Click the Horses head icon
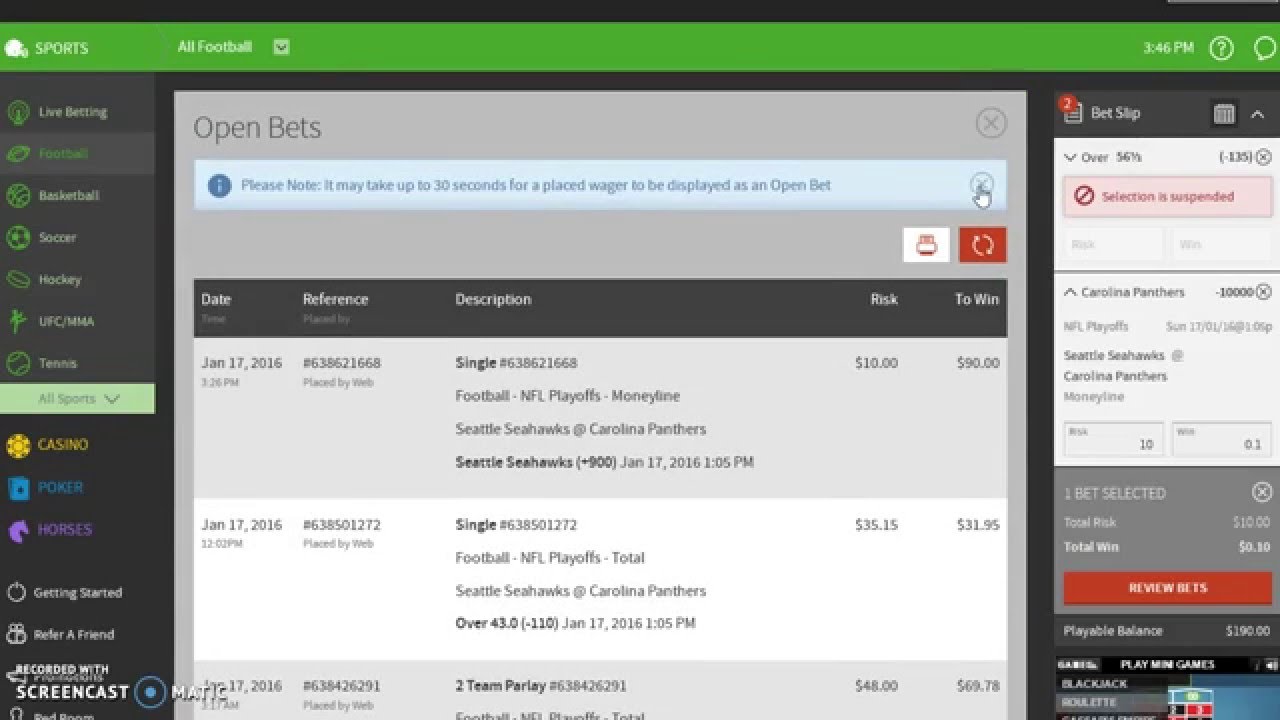This screenshot has height=720, width=1280. click(18, 530)
